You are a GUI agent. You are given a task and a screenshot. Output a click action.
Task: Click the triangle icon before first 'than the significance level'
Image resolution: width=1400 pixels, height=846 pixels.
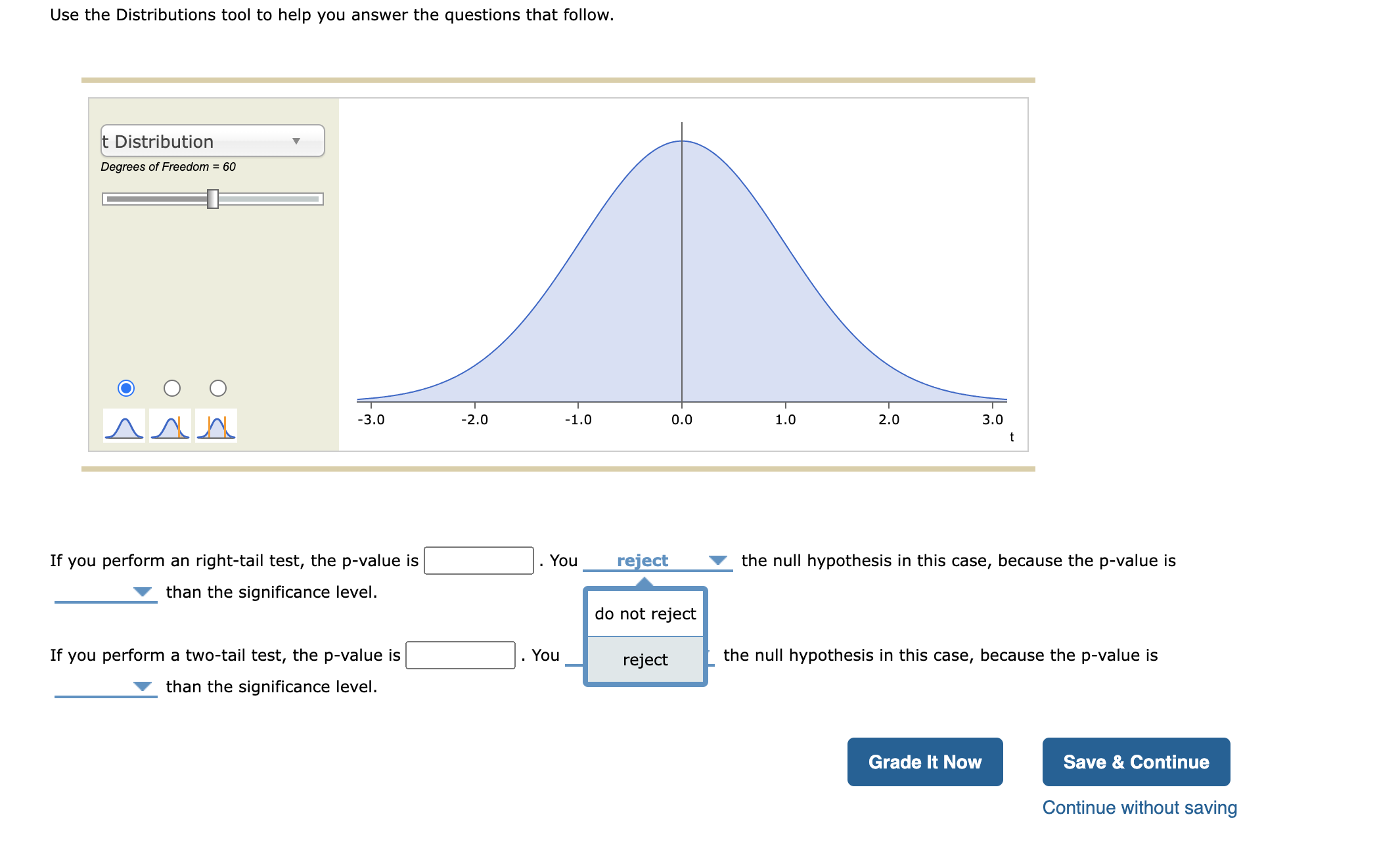click(143, 592)
